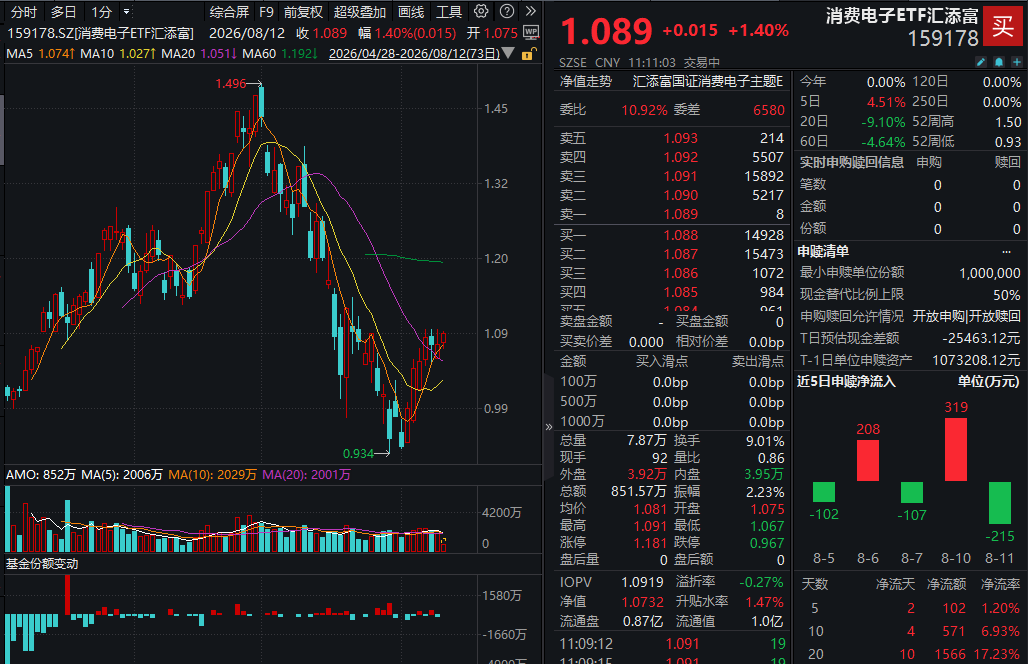The height and width of the screenshot is (664, 1028).
Task: Click the 净流率 17.23% for 20 days
Action: pos(997,654)
